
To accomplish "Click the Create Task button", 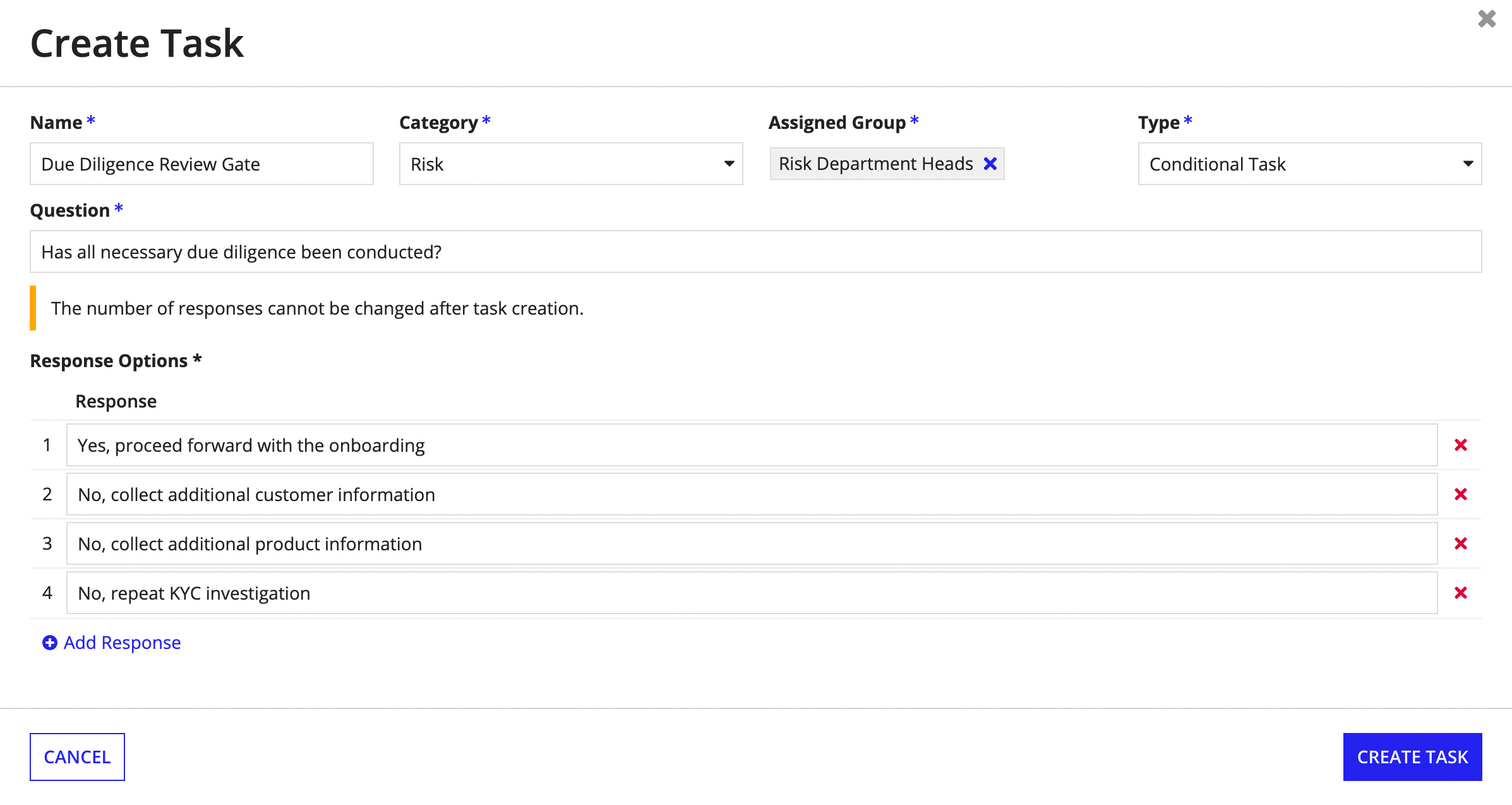I will (1412, 757).
